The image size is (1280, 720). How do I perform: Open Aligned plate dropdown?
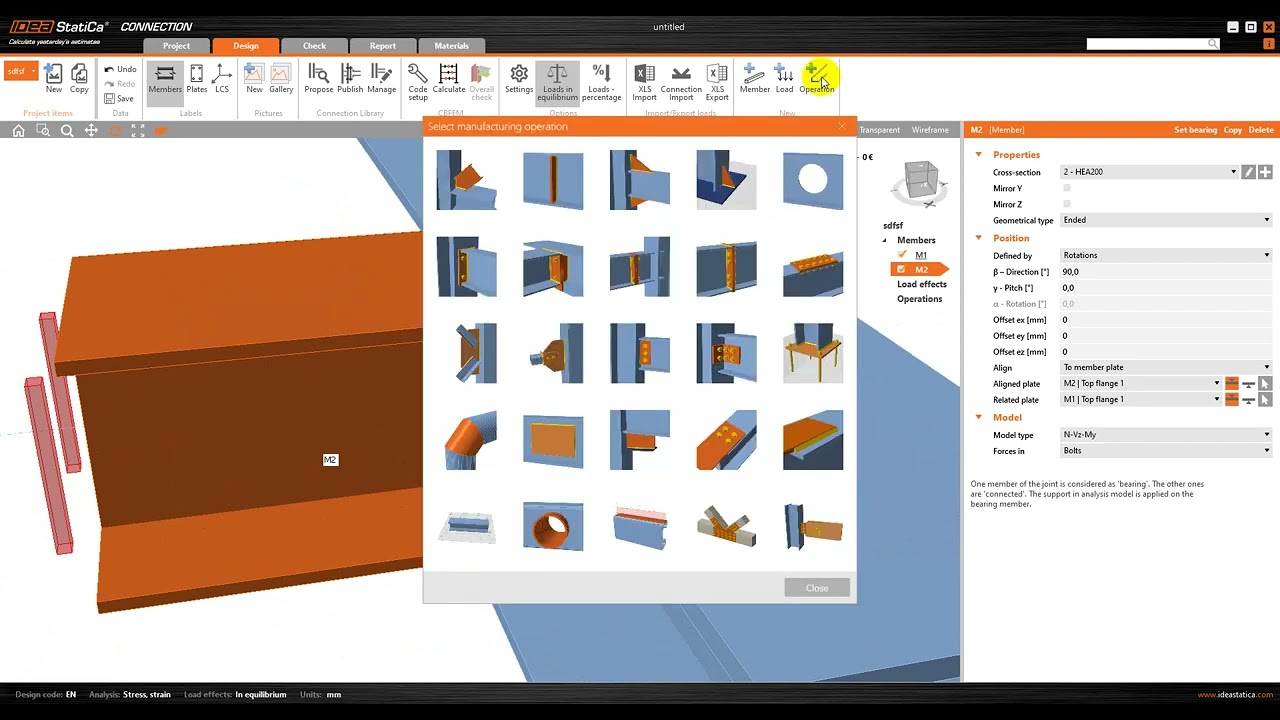pyautogui.click(x=1141, y=383)
